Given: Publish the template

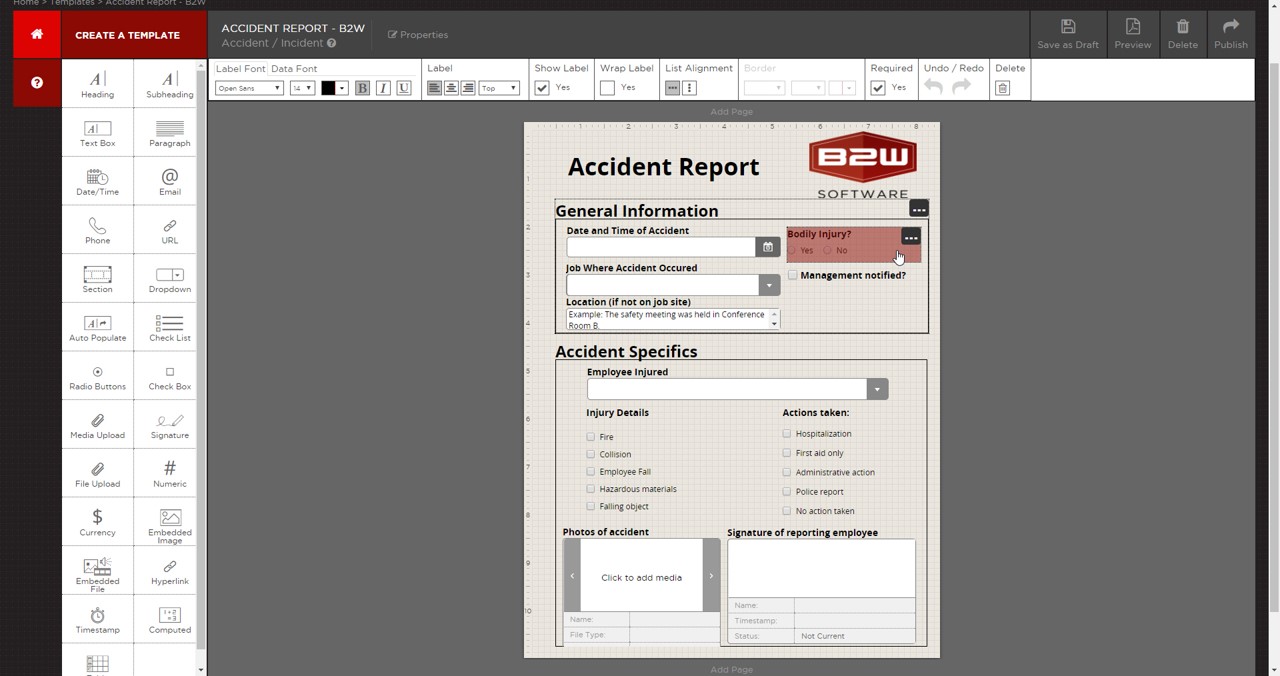Looking at the screenshot, I should tap(1231, 34).
